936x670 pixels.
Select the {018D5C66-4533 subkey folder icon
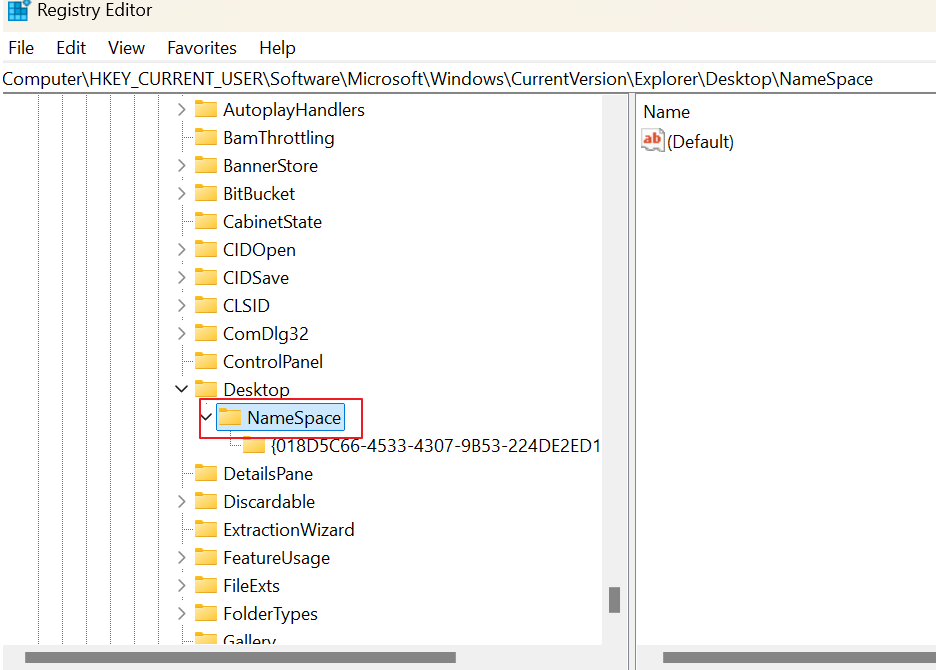click(254, 445)
